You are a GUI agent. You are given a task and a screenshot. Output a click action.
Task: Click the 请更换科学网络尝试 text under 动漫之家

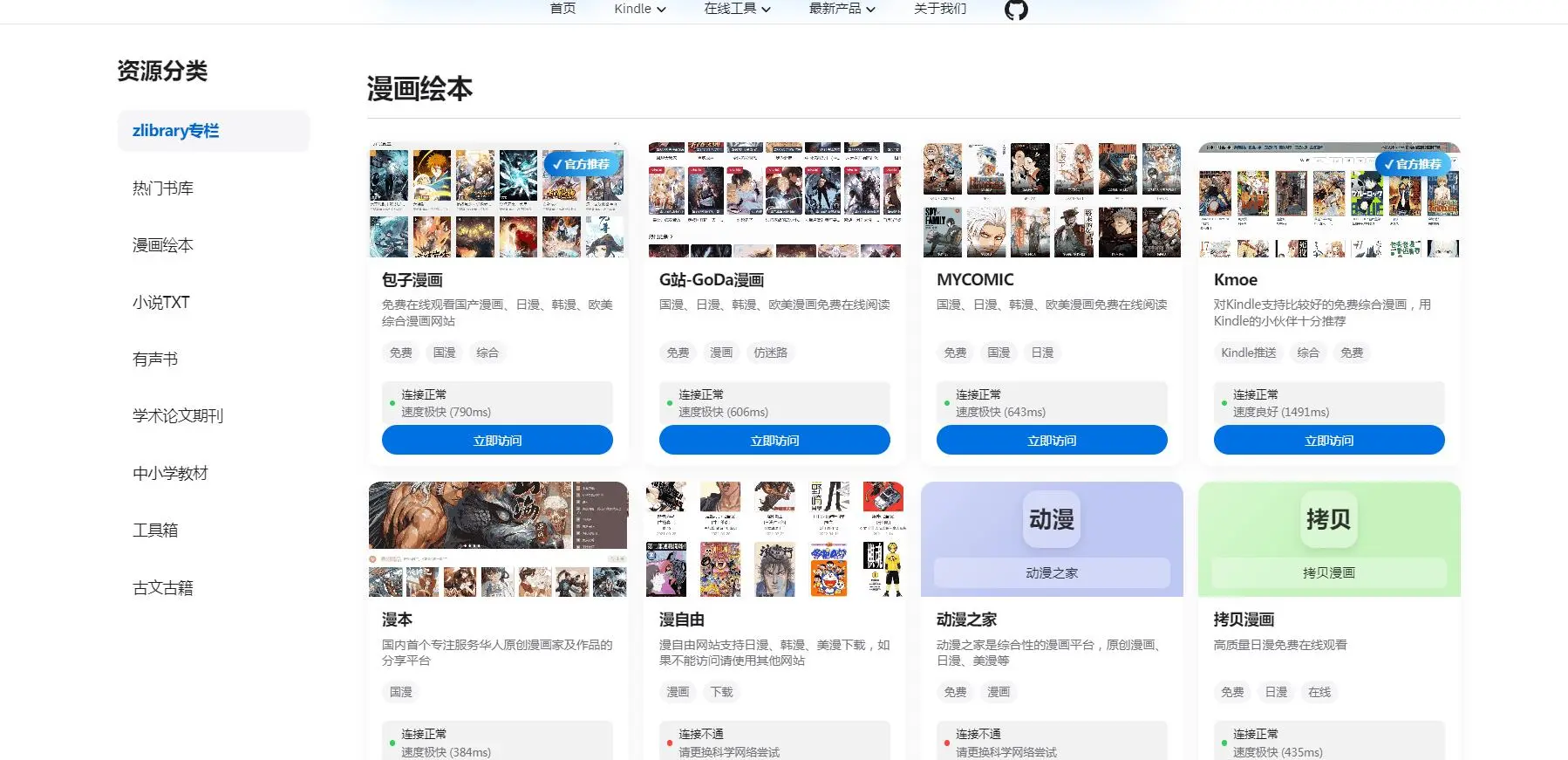point(1006,752)
